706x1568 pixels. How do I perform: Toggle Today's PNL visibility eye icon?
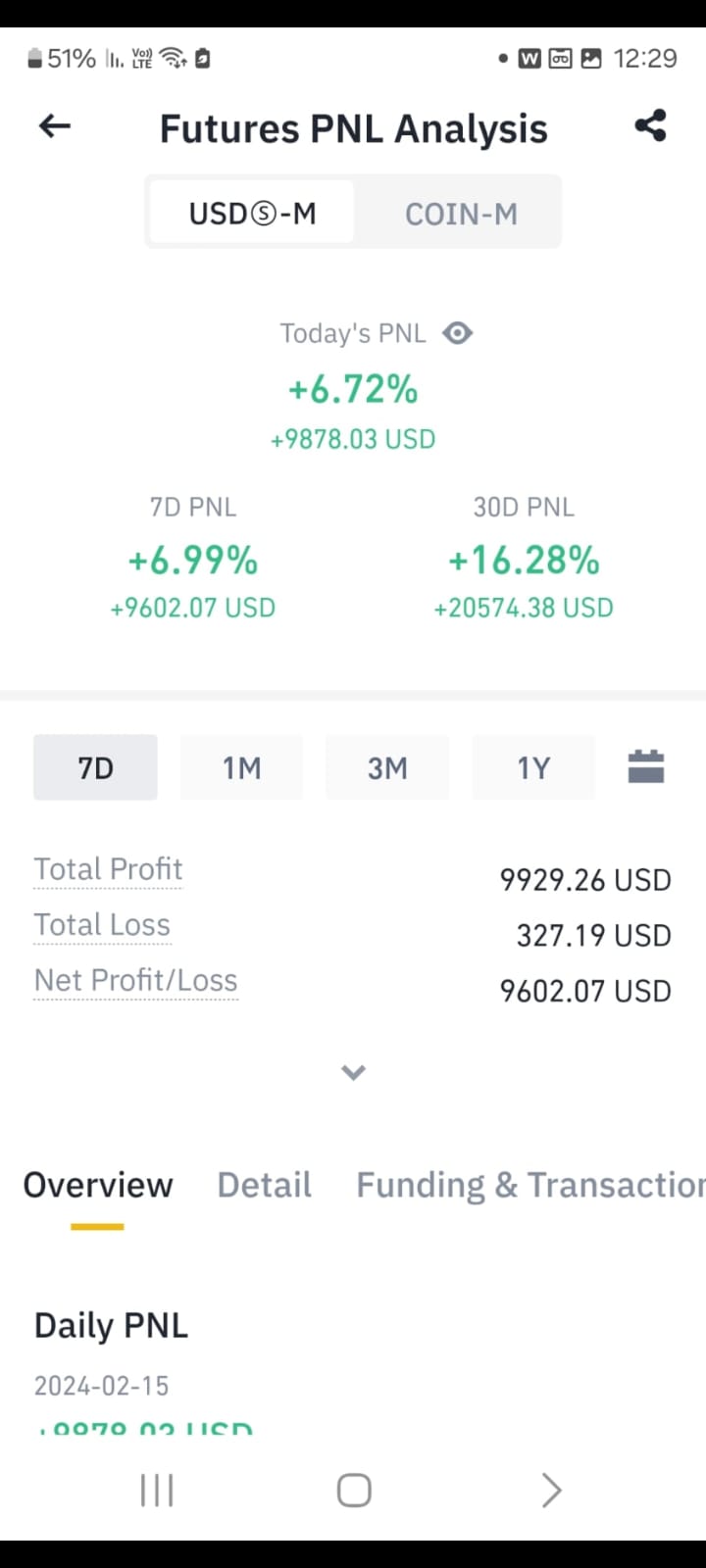tap(457, 333)
